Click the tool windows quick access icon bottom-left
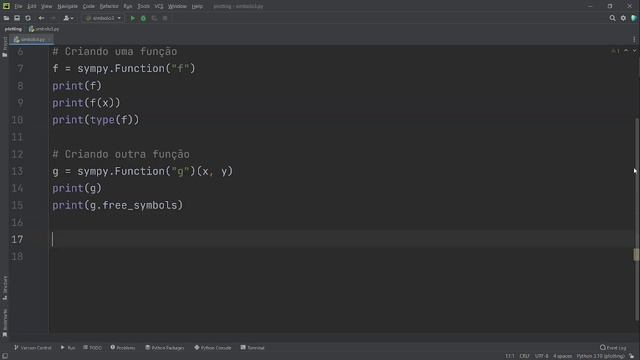This screenshot has width=640, height=360. pos(5,356)
